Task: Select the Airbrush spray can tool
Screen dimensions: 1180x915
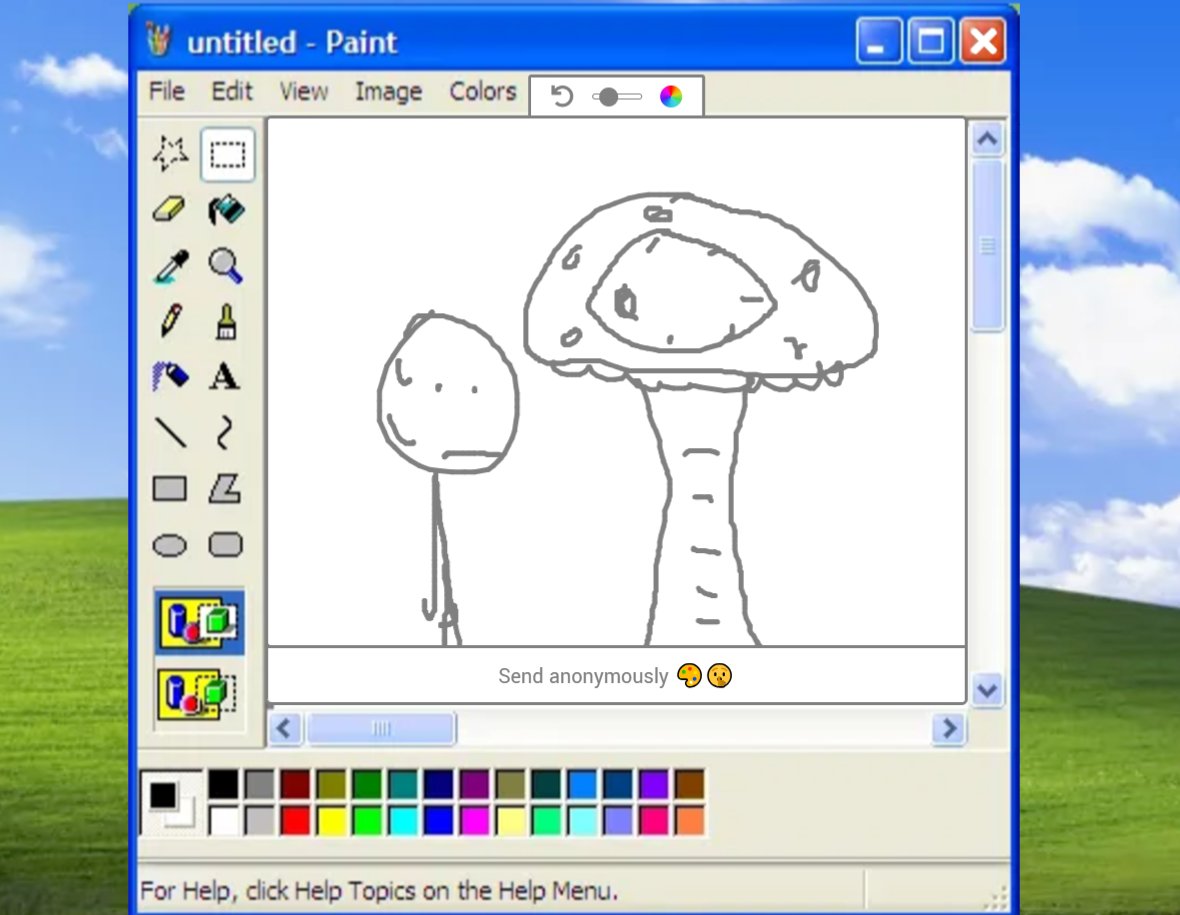Action: (170, 376)
